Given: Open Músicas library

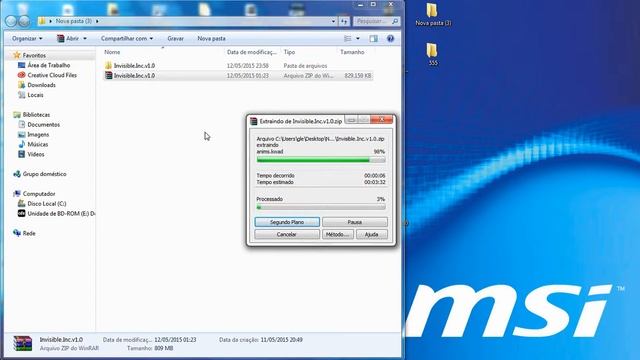Looking at the screenshot, I should point(38,144).
